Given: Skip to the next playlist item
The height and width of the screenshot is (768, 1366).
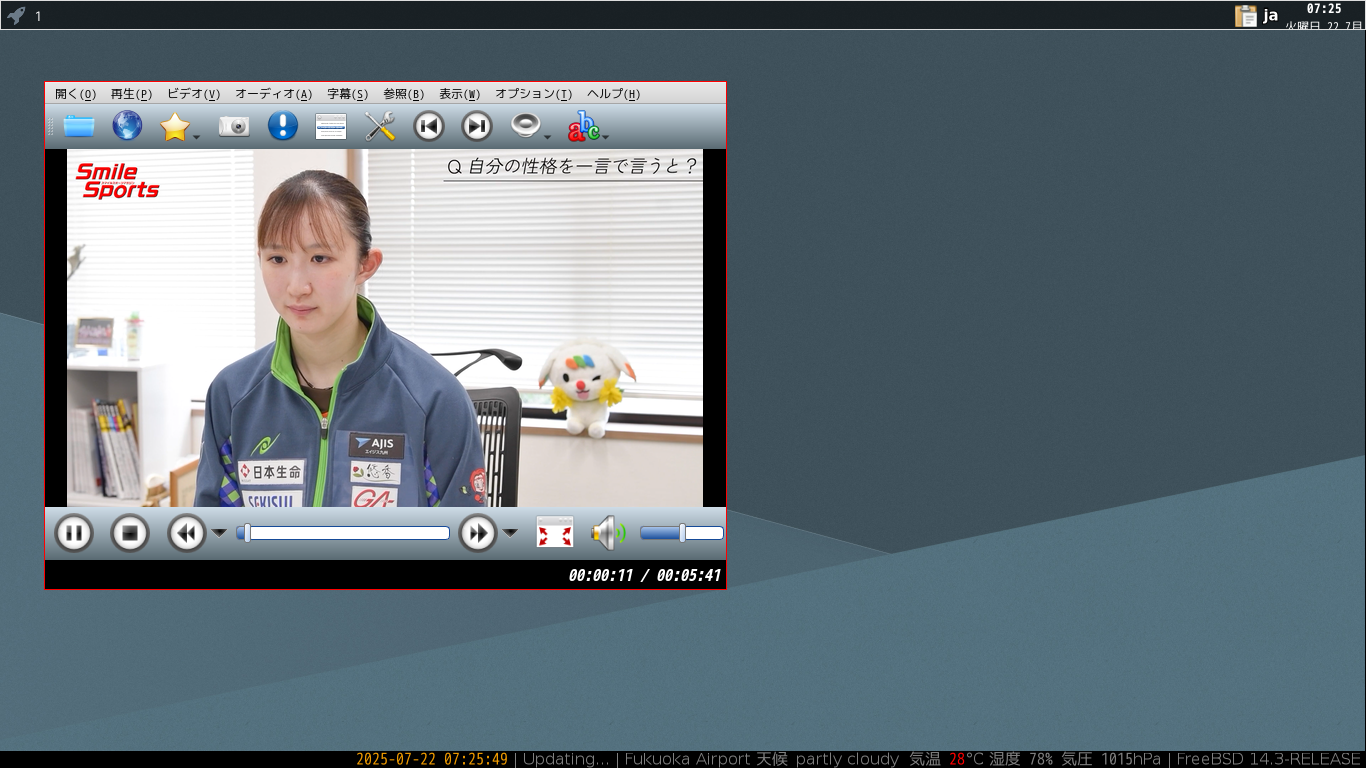Looking at the screenshot, I should [477, 126].
